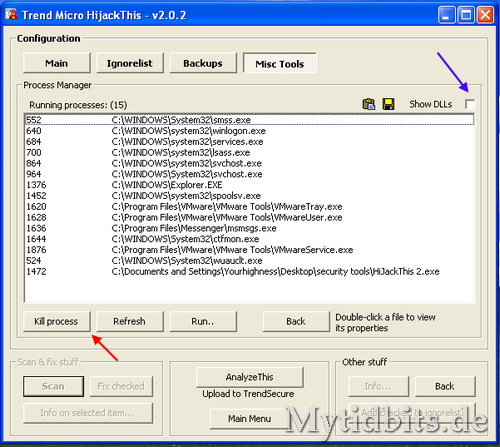Select process 1376 Explorer.EXE
500x447 pixels.
tap(250, 185)
